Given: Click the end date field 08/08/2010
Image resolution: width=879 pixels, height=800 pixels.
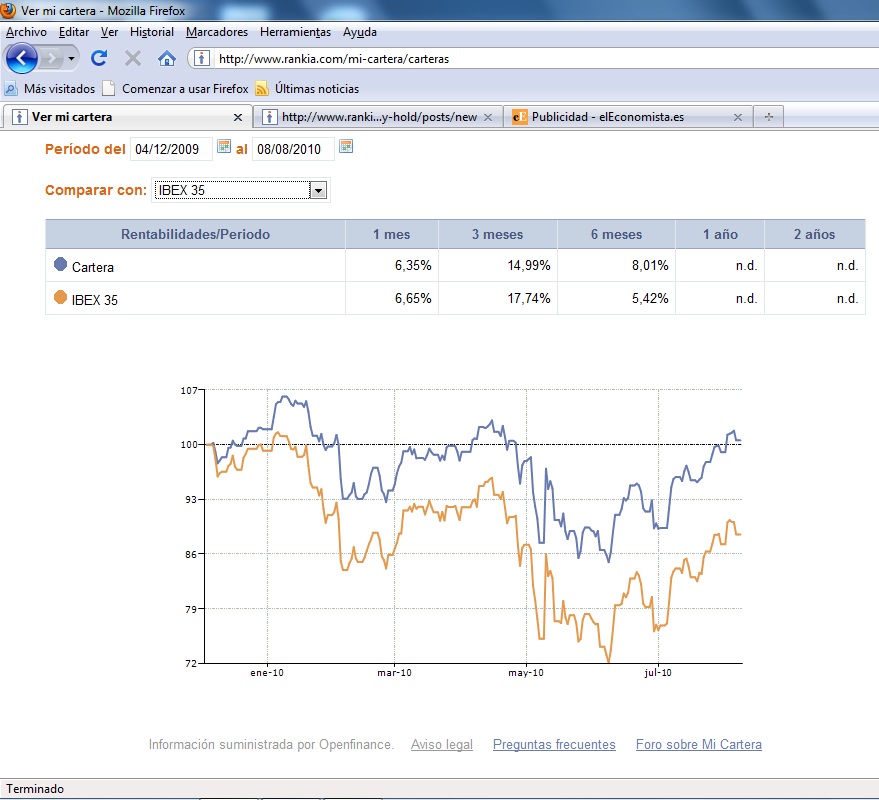Looking at the screenshot, I should point(293,149).
